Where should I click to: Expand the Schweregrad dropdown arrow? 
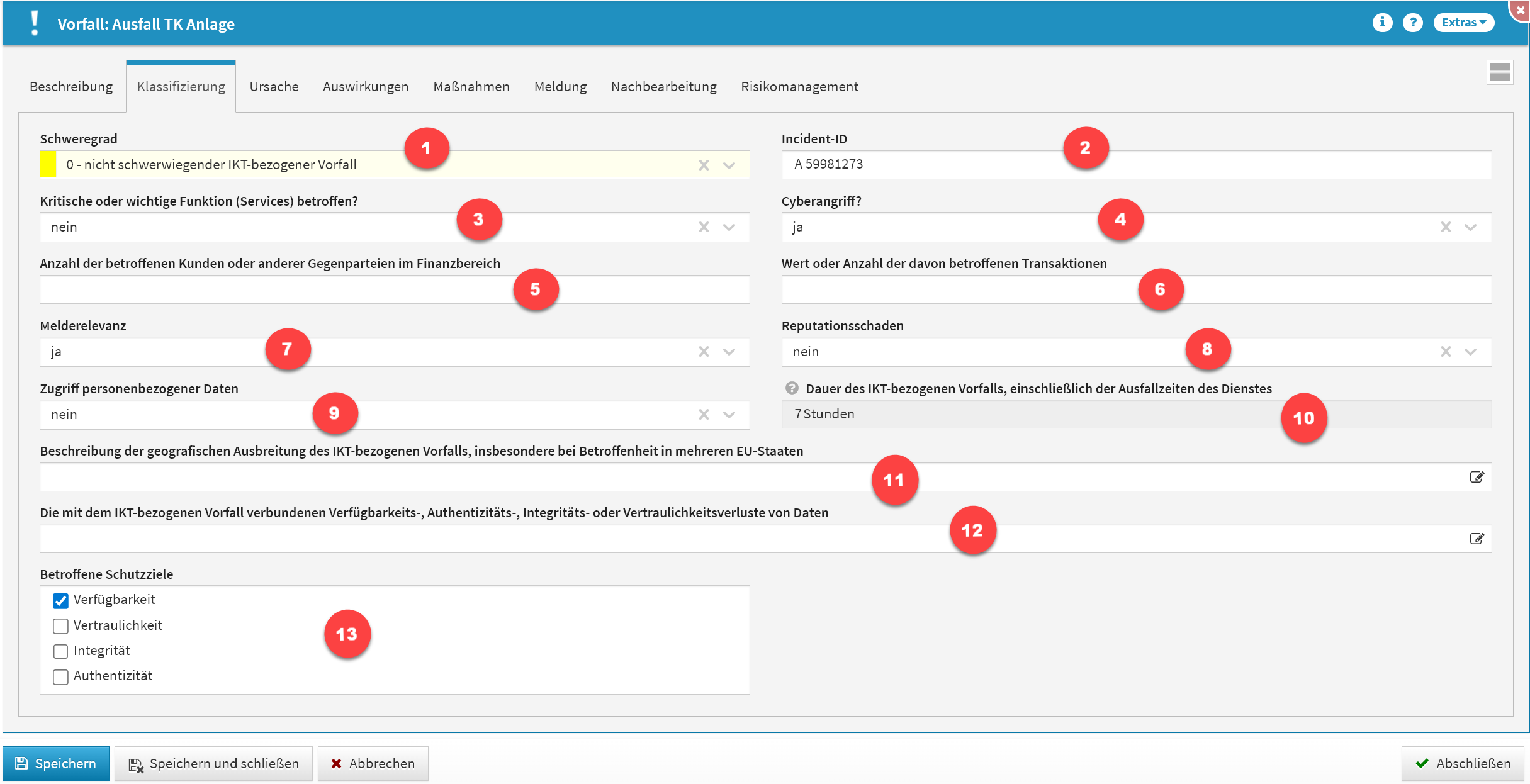pos(729,165)
